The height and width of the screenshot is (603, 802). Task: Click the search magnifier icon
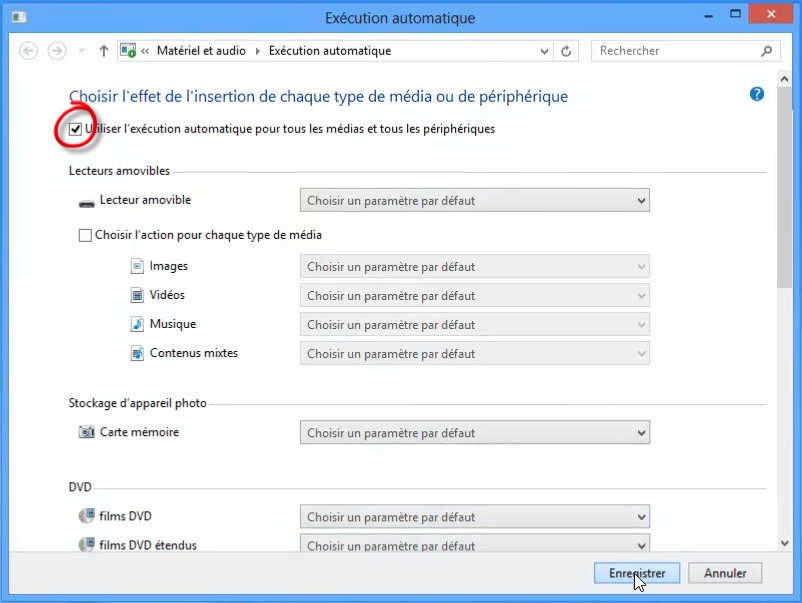(767, 51)
